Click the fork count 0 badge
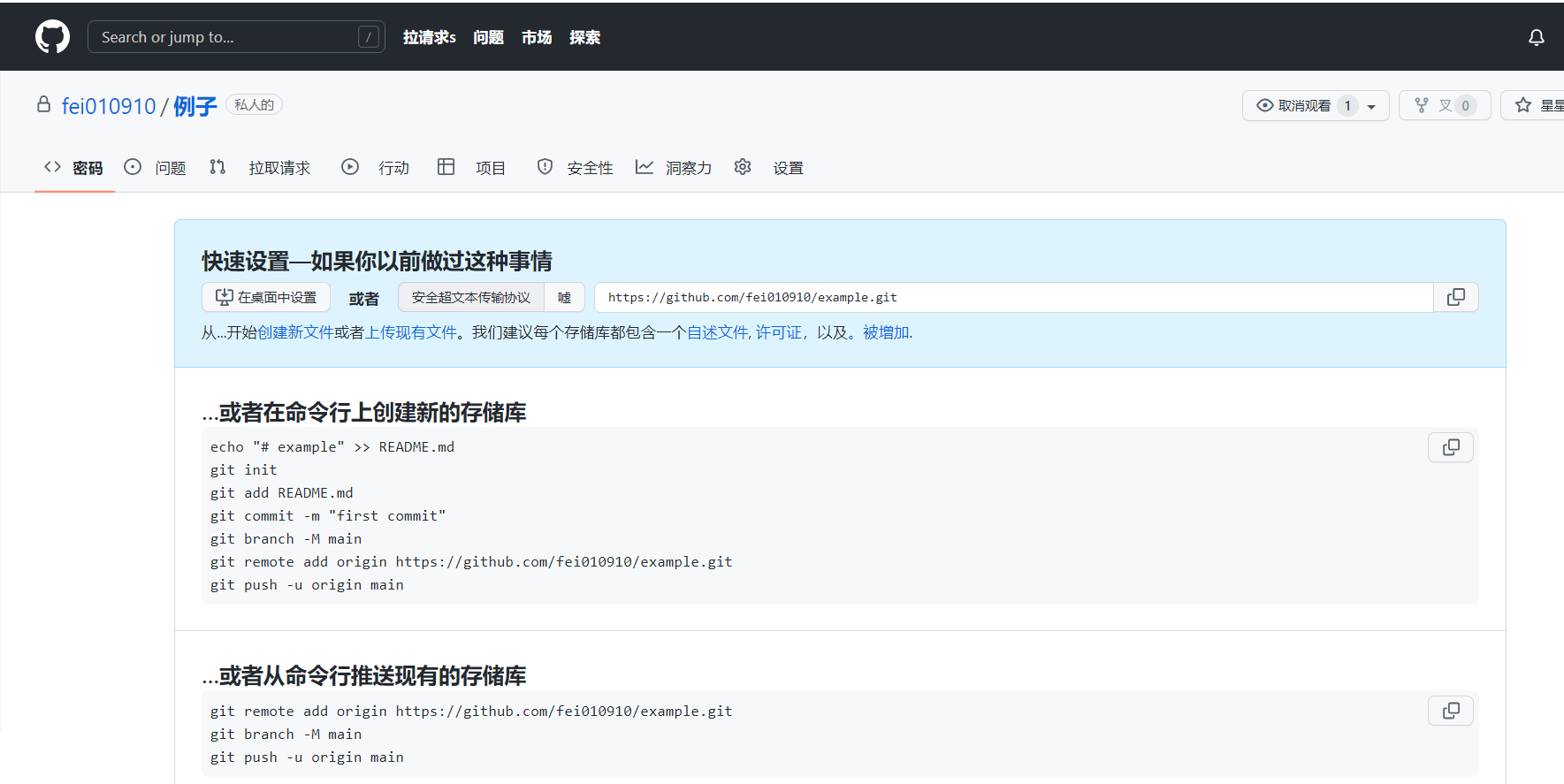This screenshot has height=784, width=1564. tap(1465, 106)
